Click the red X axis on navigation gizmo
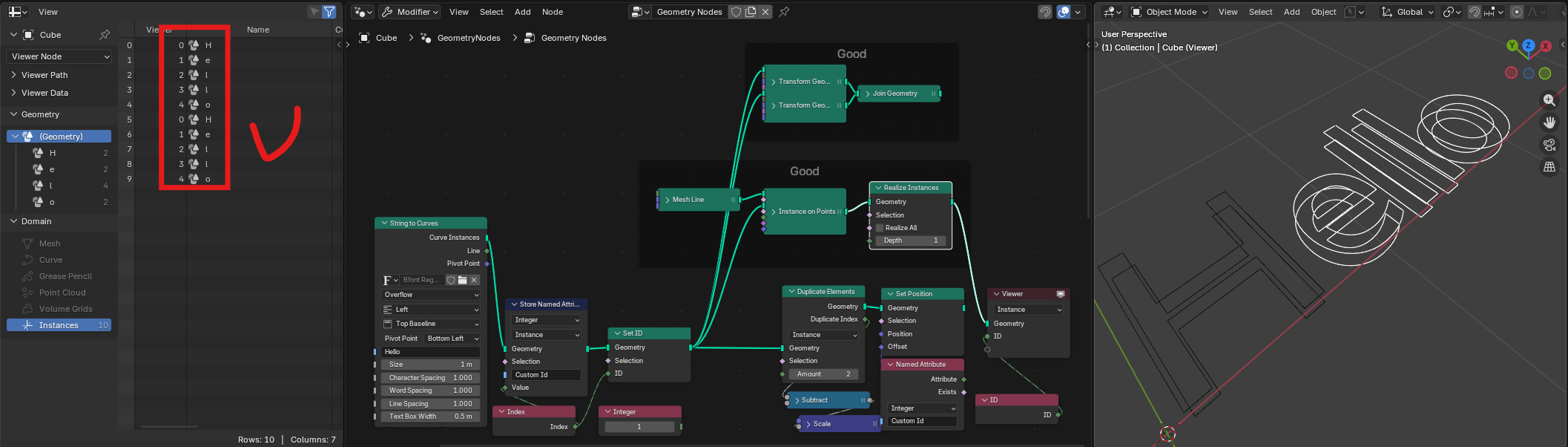The height and width of the screenshot is (447, 1568). [1546, 46]
